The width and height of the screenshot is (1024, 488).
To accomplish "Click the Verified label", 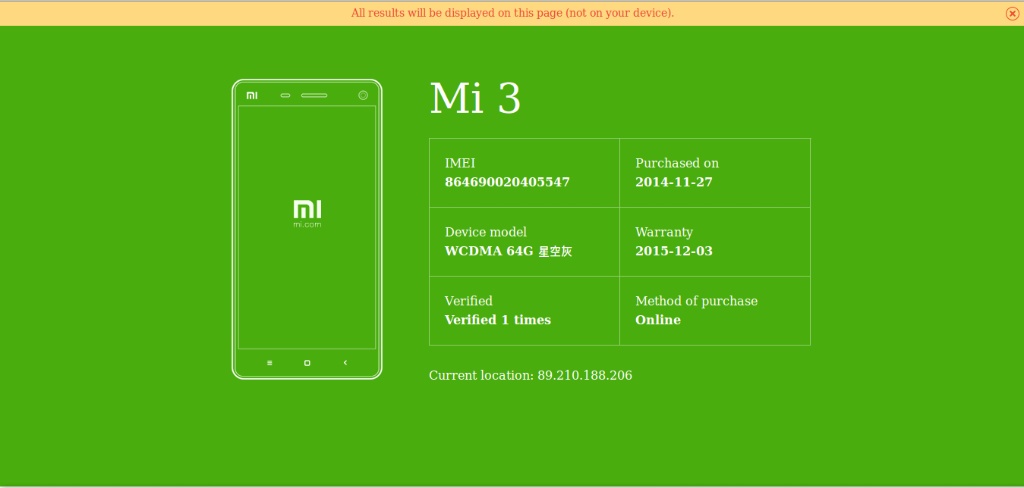I will [469, 301].
